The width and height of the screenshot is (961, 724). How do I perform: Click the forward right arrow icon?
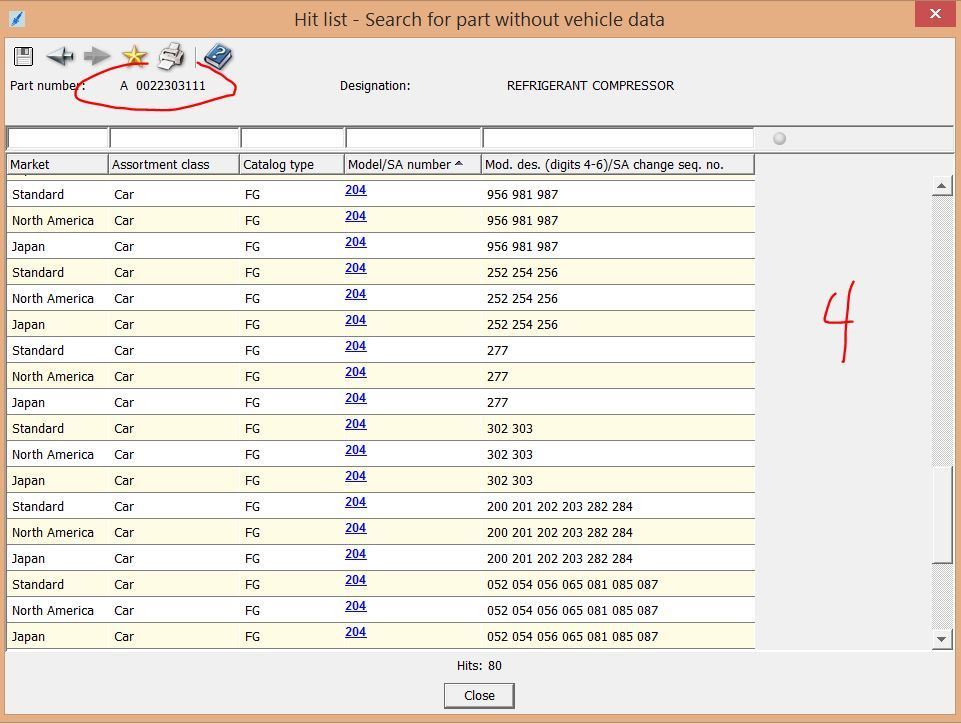[96, 56]
